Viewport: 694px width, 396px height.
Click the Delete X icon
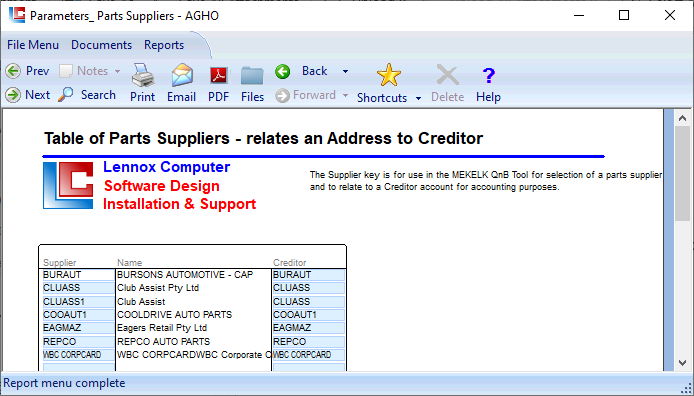[447, 75]
